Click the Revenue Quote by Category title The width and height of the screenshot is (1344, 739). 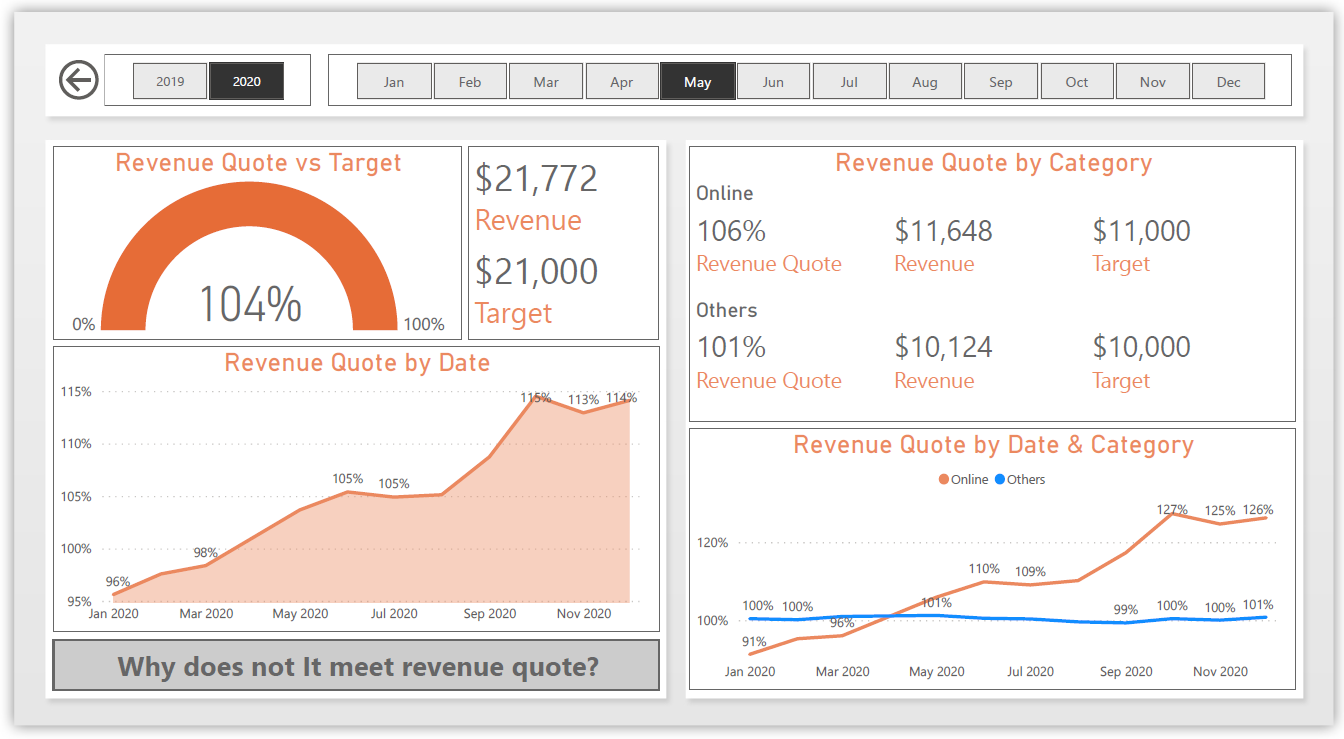(x=994, y=162)
